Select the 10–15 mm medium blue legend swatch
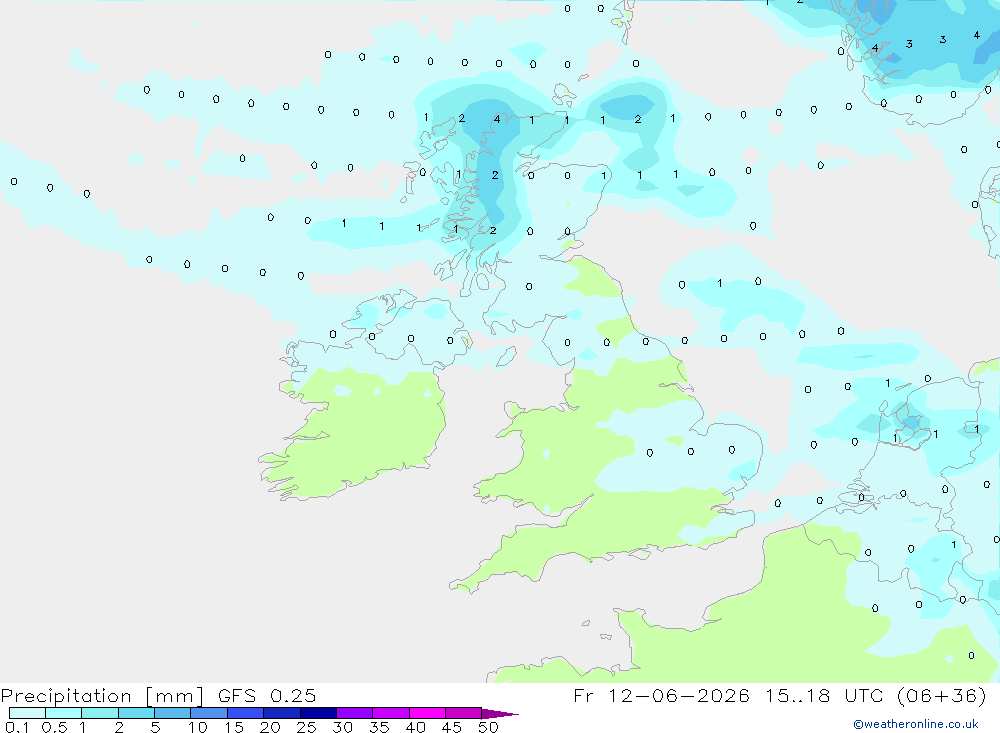Screen dimensions: 1000x733 [209, 713]
